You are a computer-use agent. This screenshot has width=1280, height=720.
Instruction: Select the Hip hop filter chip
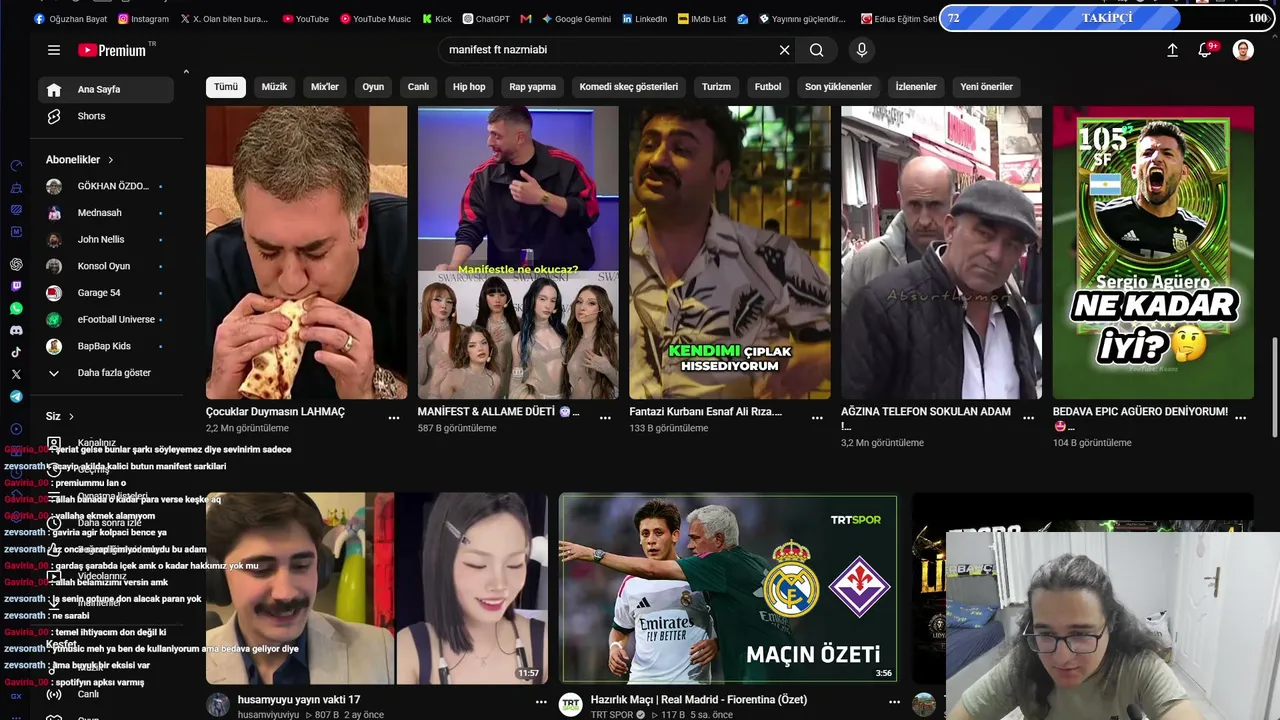click(469, 87)
